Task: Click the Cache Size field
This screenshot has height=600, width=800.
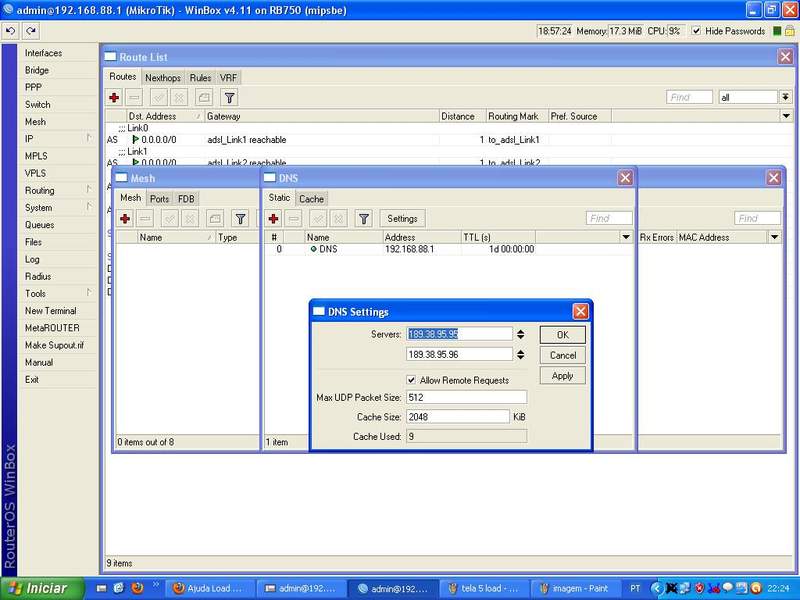Action: pos(458,417)
